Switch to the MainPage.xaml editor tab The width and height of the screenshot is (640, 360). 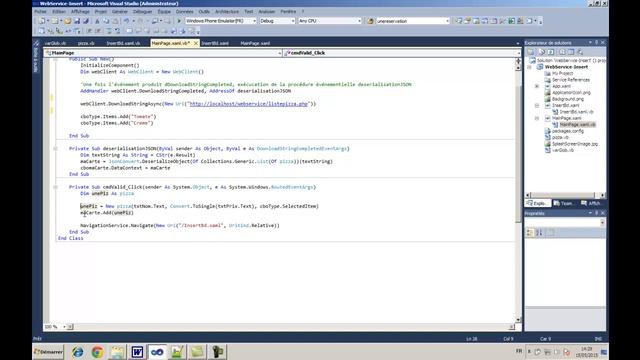coord(255,43)
